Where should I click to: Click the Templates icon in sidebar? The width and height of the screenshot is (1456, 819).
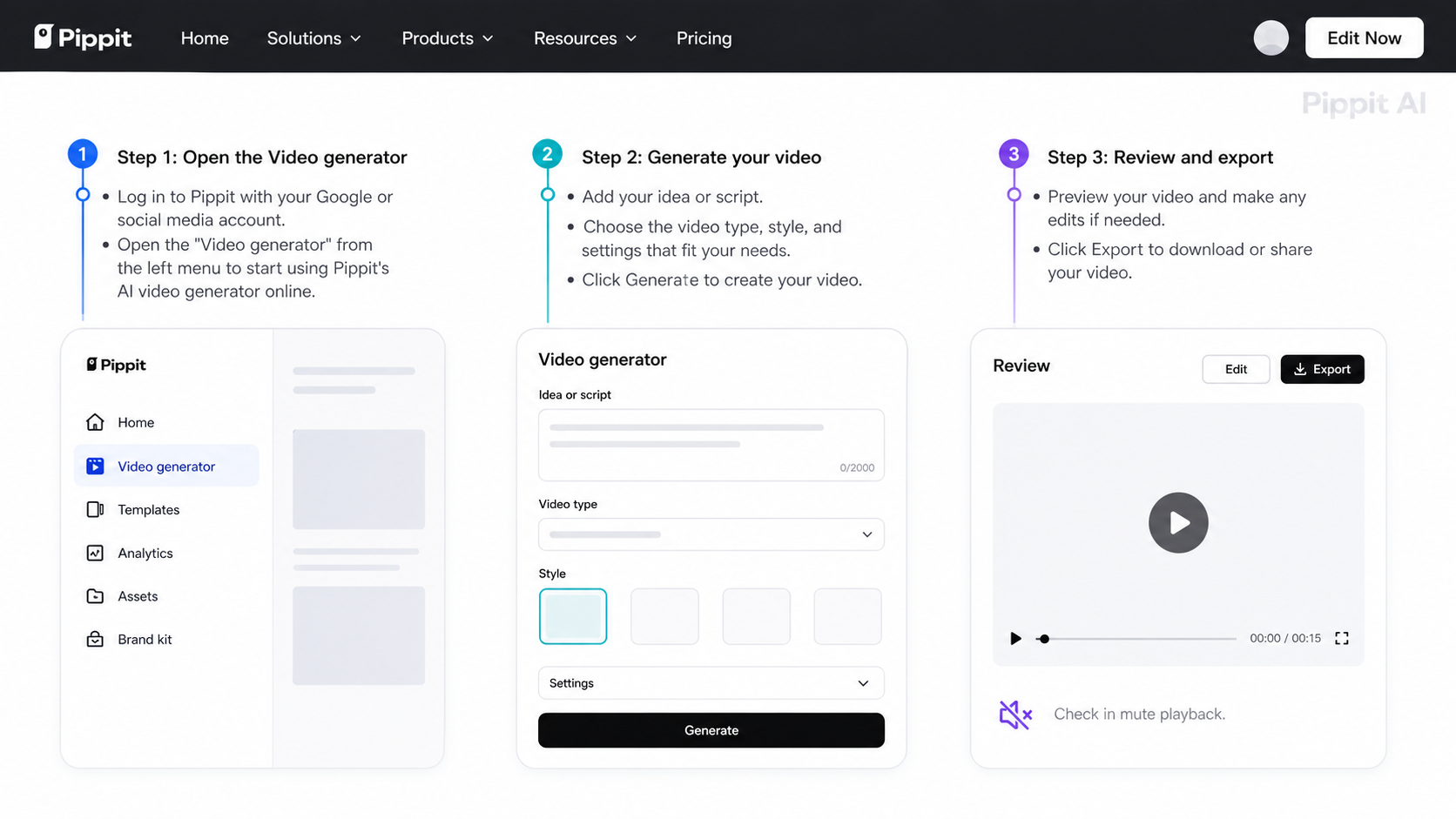point(95,509)
